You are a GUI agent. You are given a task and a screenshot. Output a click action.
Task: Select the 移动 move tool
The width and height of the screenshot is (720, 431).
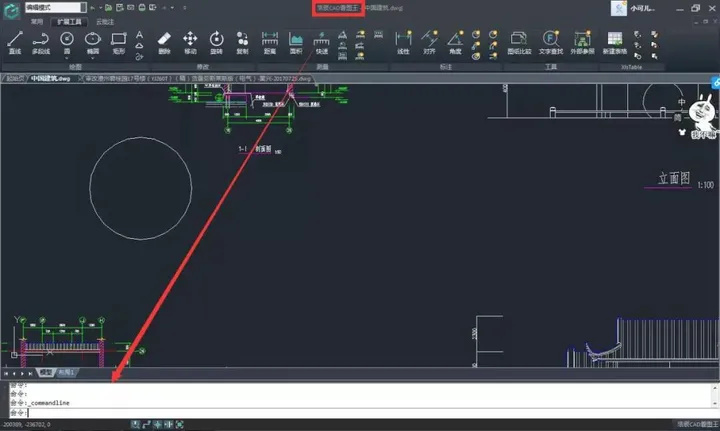coord(190,43)
